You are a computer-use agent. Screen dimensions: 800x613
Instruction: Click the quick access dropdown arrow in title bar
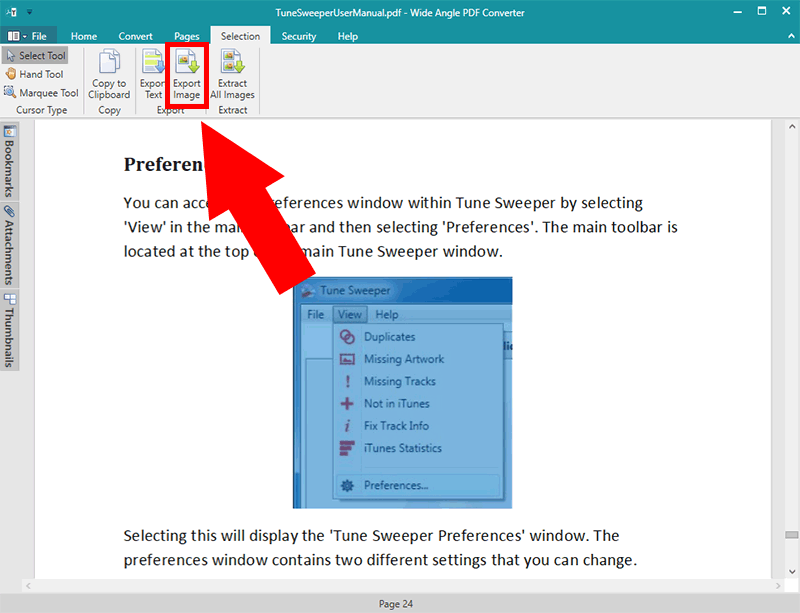point(30,12)
